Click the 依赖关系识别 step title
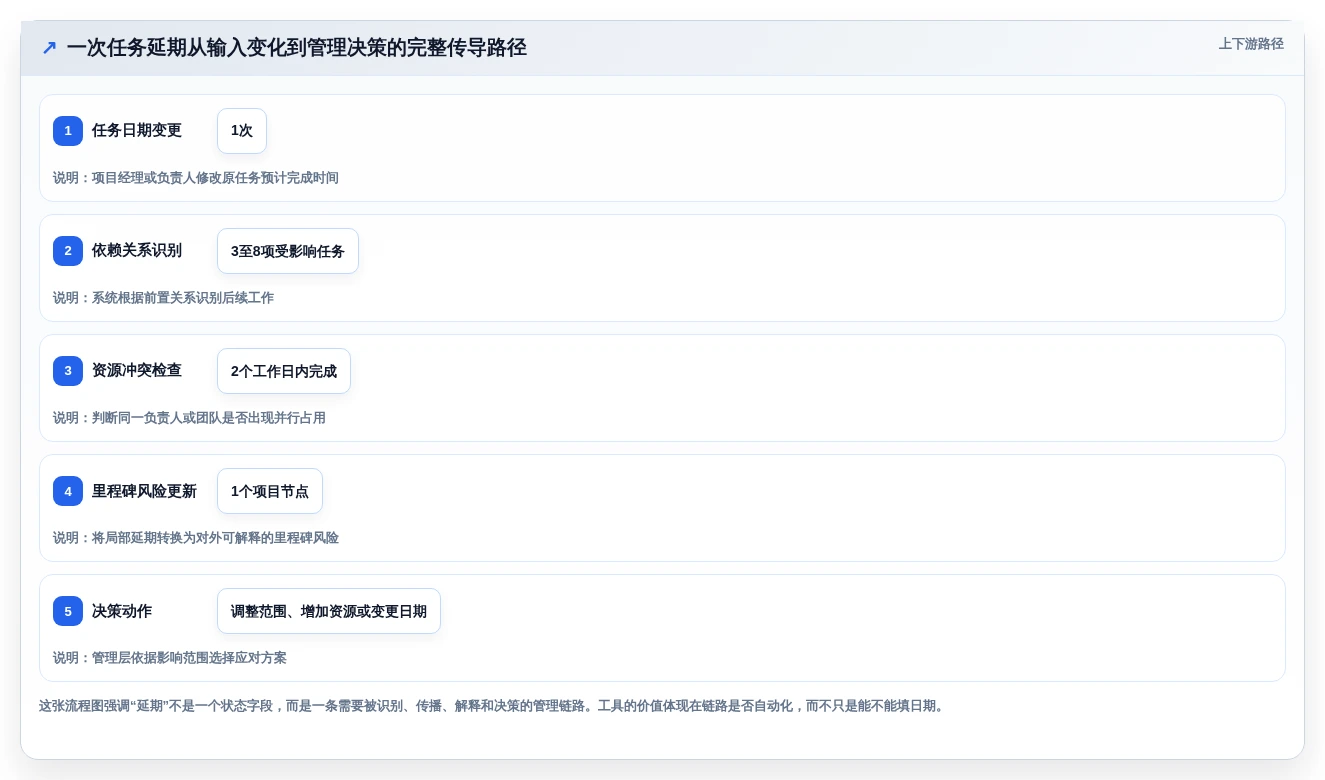Screen dimensions: 1325x780 pyautogui.click(x=137, y=251)
